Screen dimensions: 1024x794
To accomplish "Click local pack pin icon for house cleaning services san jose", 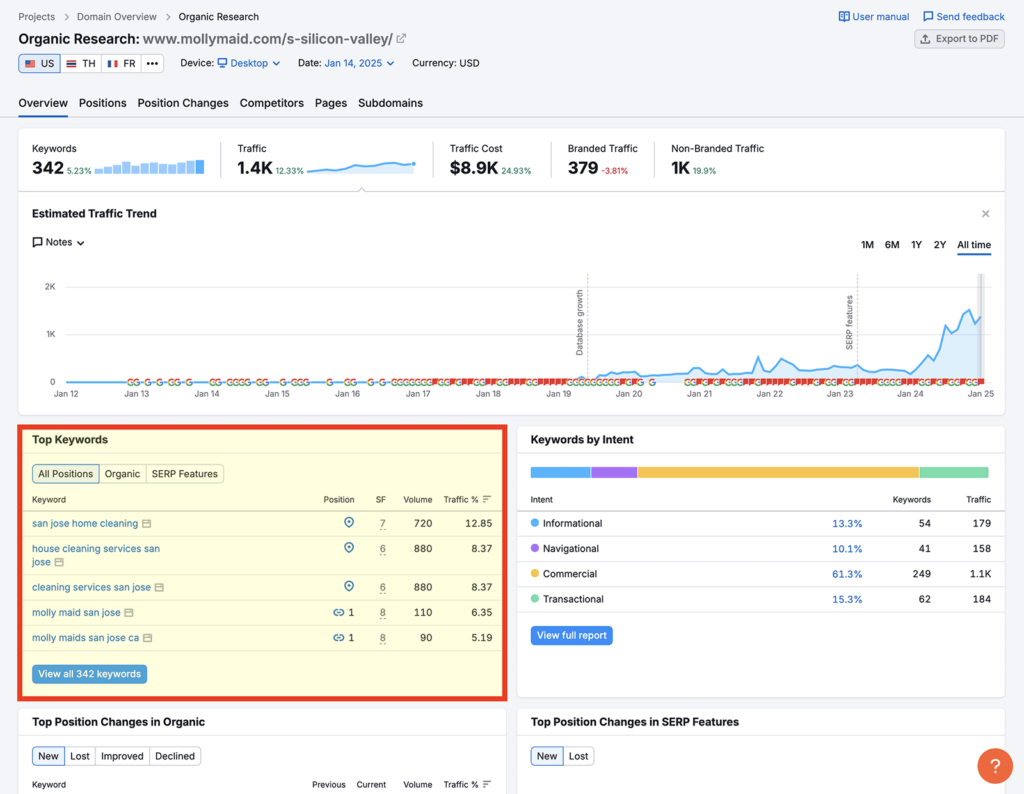I will point(349,548).
